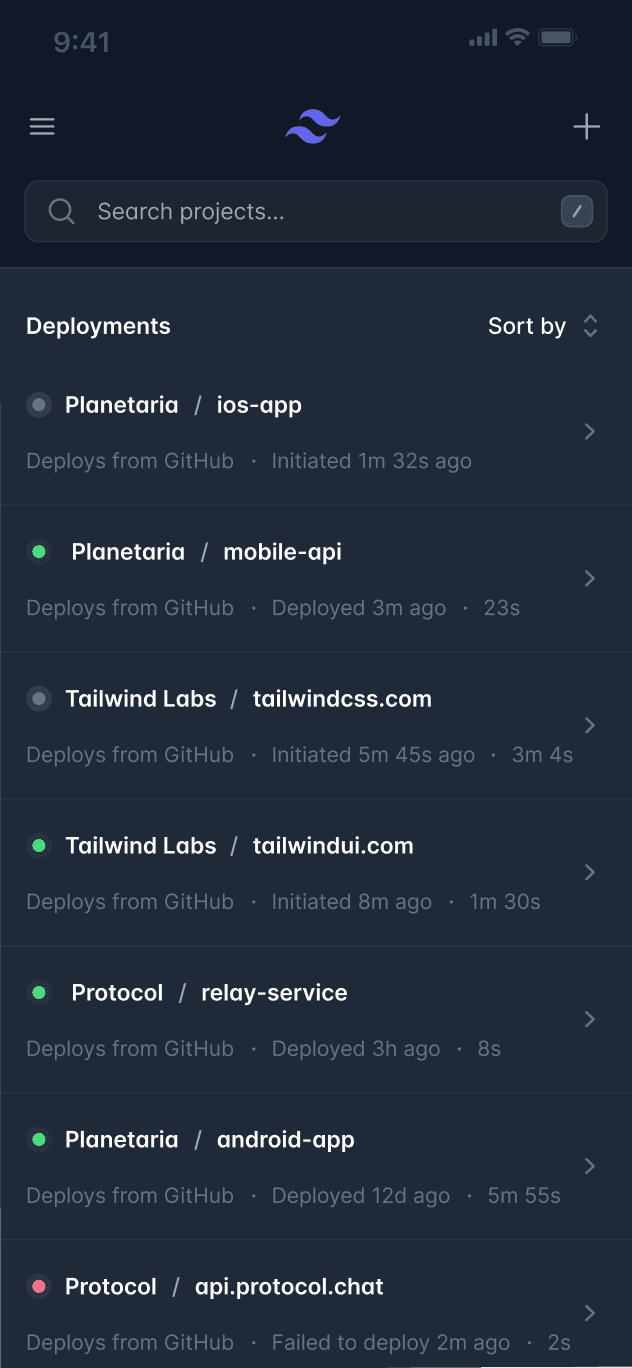Tap the battery indicator in the status bar
Viewport: 632px width, 1368px height.
coord(555,38)
